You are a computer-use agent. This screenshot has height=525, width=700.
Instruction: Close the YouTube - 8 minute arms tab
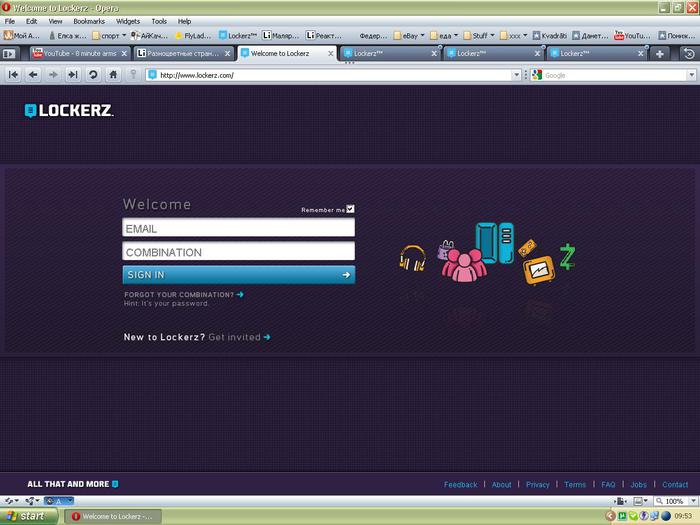(x=124, y=54)
